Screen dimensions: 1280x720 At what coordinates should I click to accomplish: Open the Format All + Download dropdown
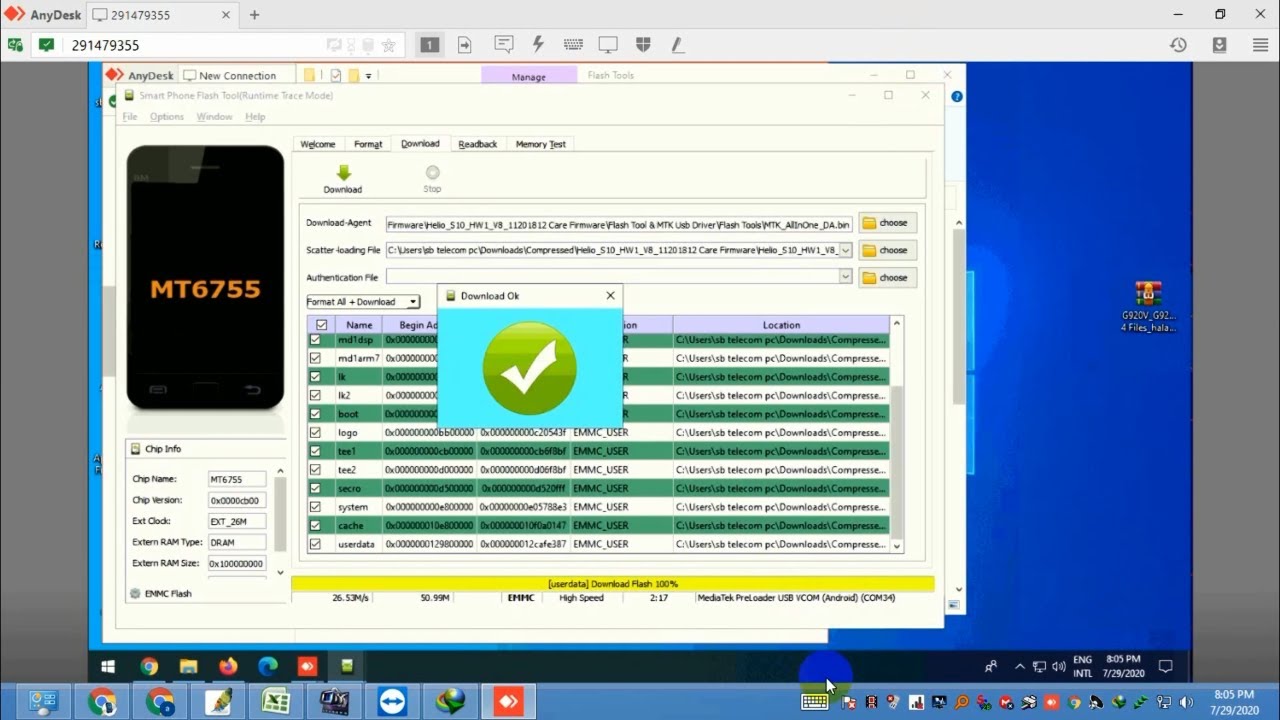[x=362, y=301]
